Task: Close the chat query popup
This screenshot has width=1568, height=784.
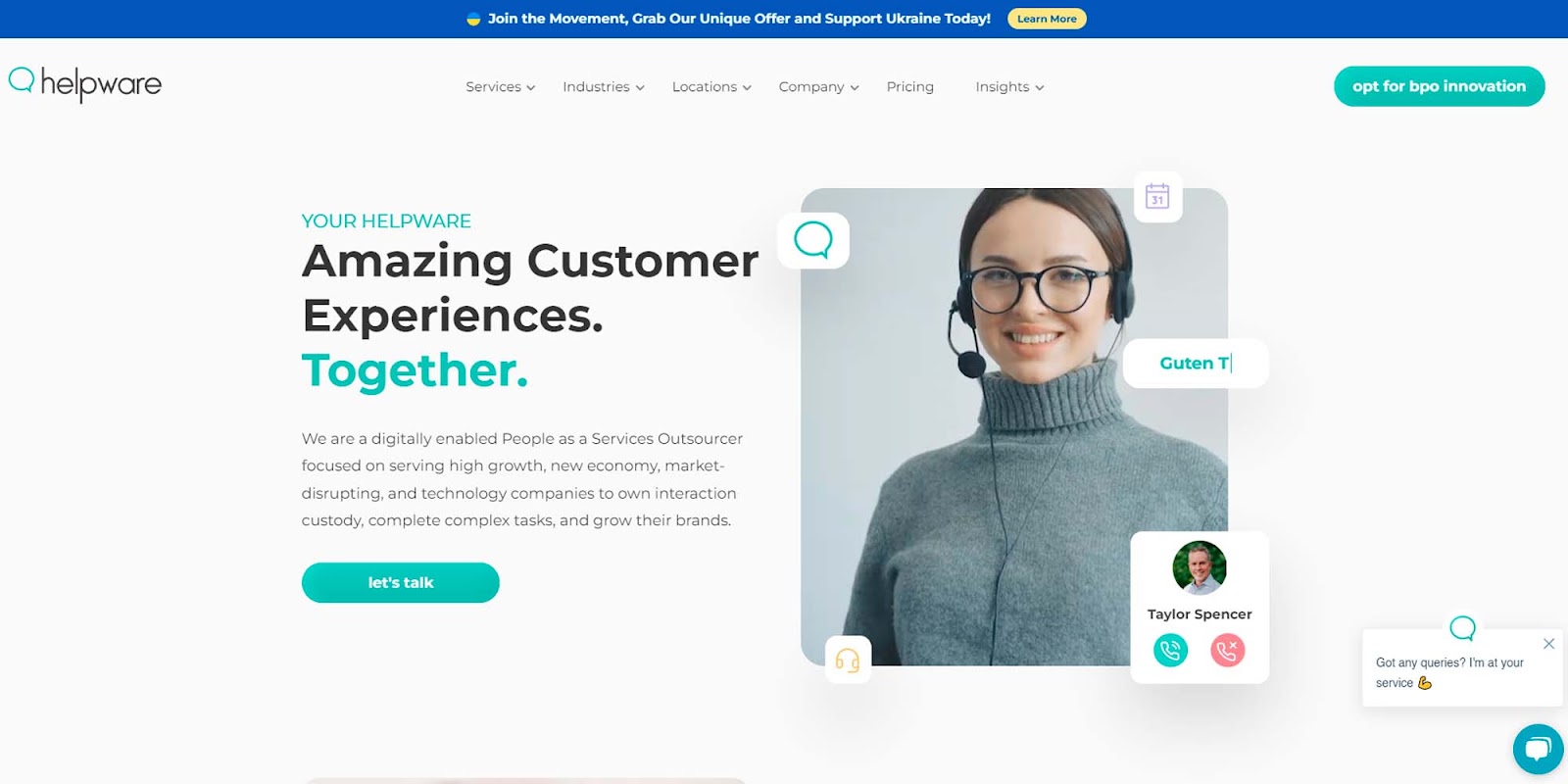Action: 1548,644
